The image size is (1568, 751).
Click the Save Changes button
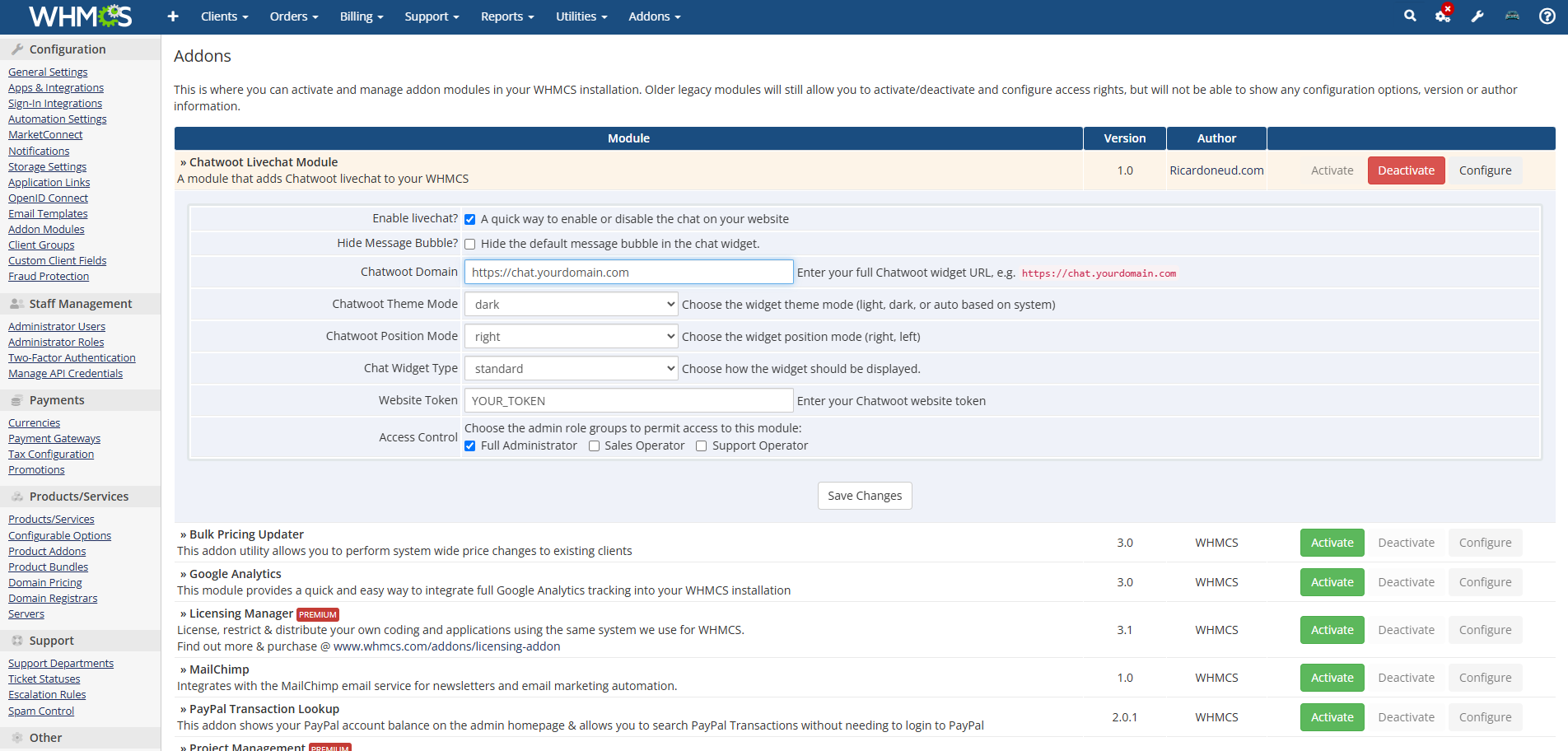pos(865,496)
